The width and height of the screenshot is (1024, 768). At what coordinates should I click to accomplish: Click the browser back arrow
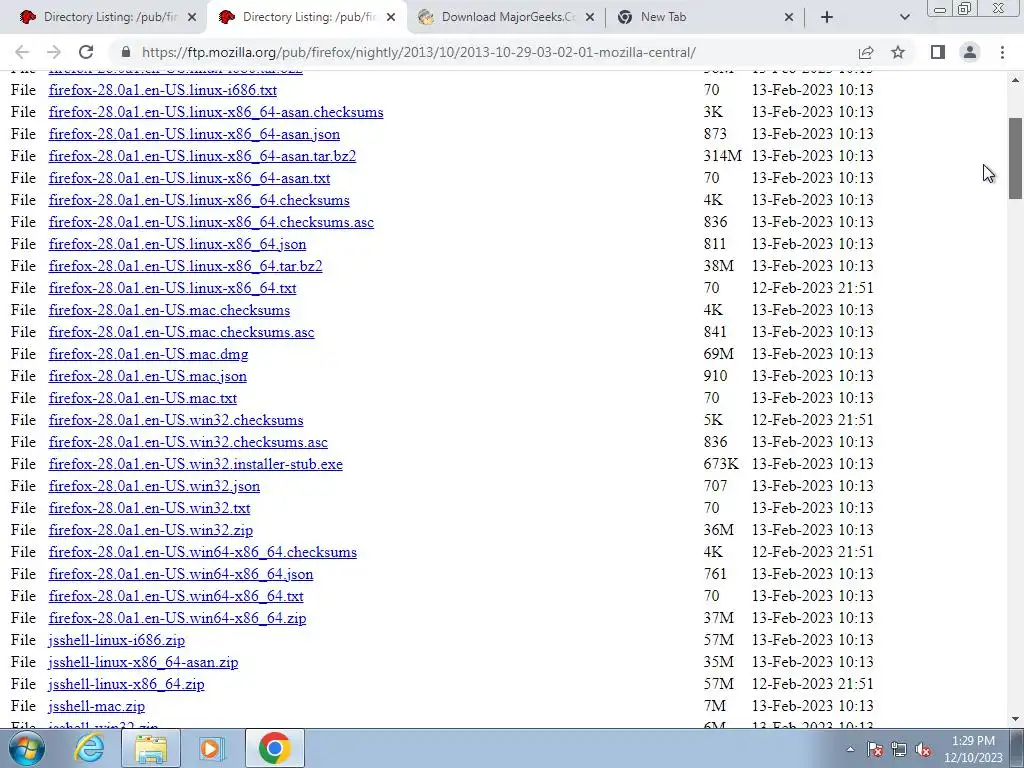click(22, 52)
